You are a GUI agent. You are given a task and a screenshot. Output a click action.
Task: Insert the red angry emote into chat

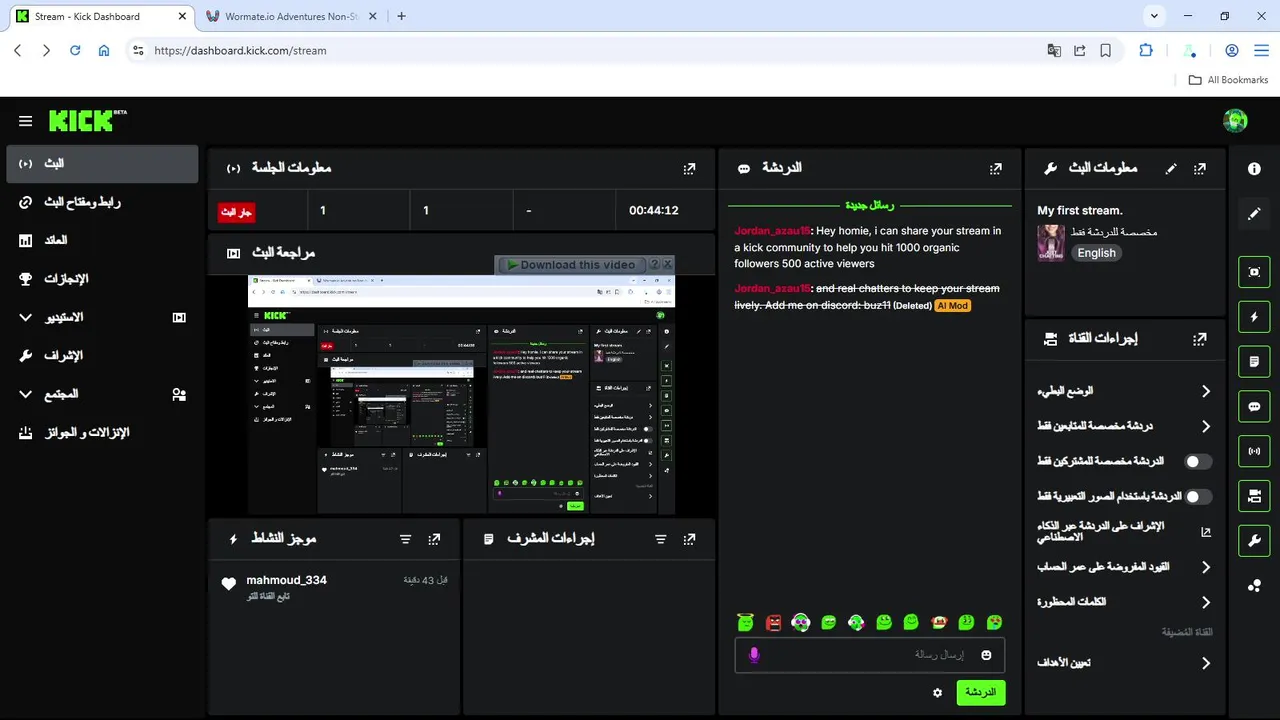(x=773, y=622)
